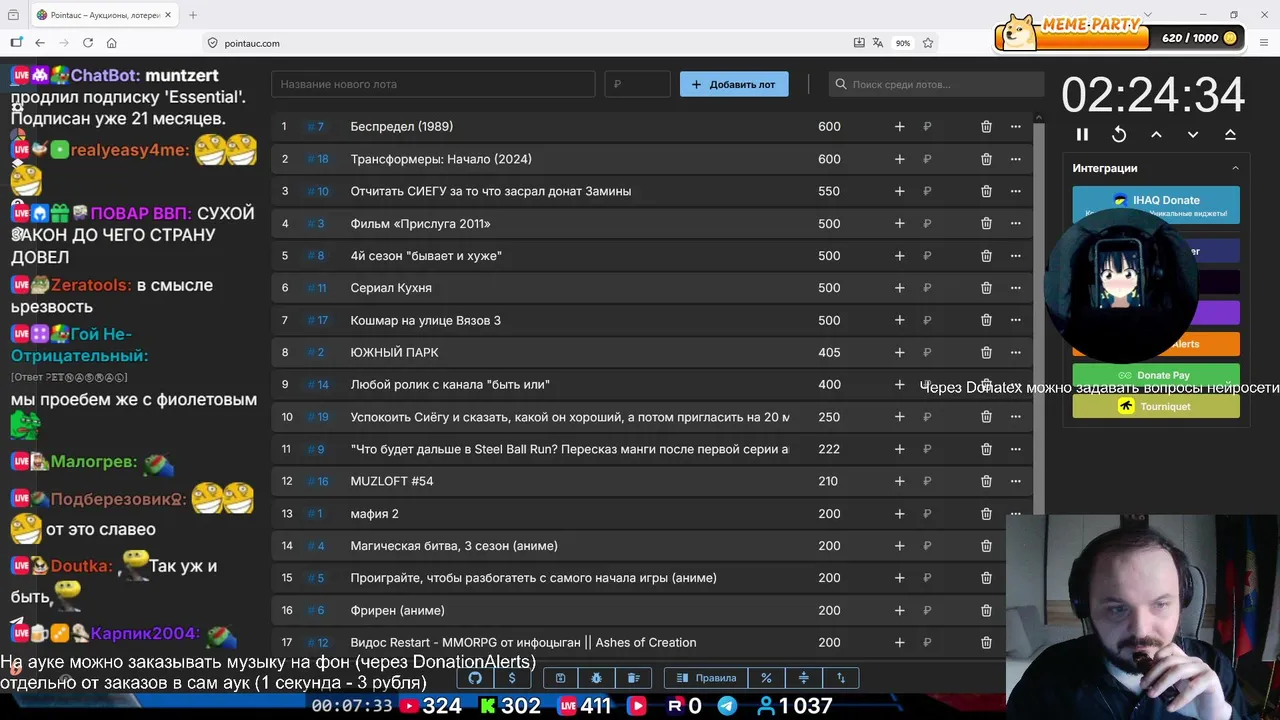Focus the Поиск среди лотов search box
The image size is (1280, 720).
click(936, 84)
